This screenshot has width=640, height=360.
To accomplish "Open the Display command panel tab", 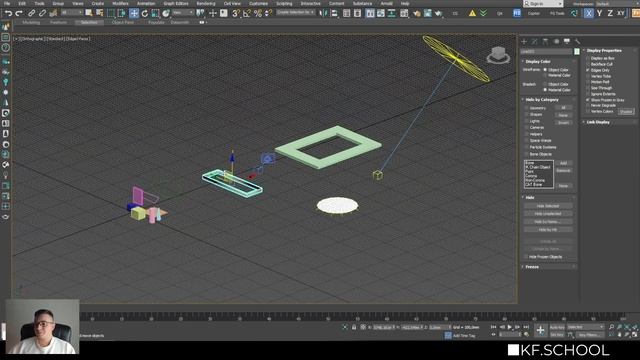I will [567, 41].
